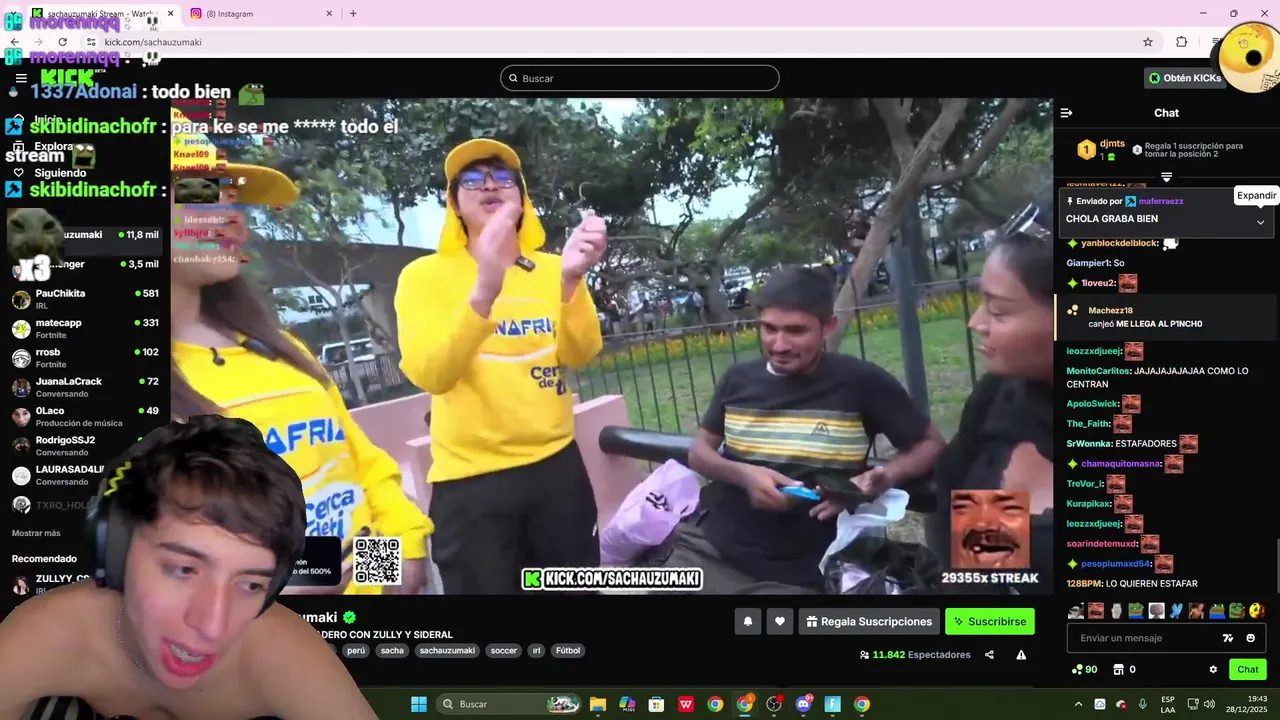Insert the blue bird quick emote
Image resolution: width=1280 pixels, height=720 pixels.
[x=1176, y=611]
